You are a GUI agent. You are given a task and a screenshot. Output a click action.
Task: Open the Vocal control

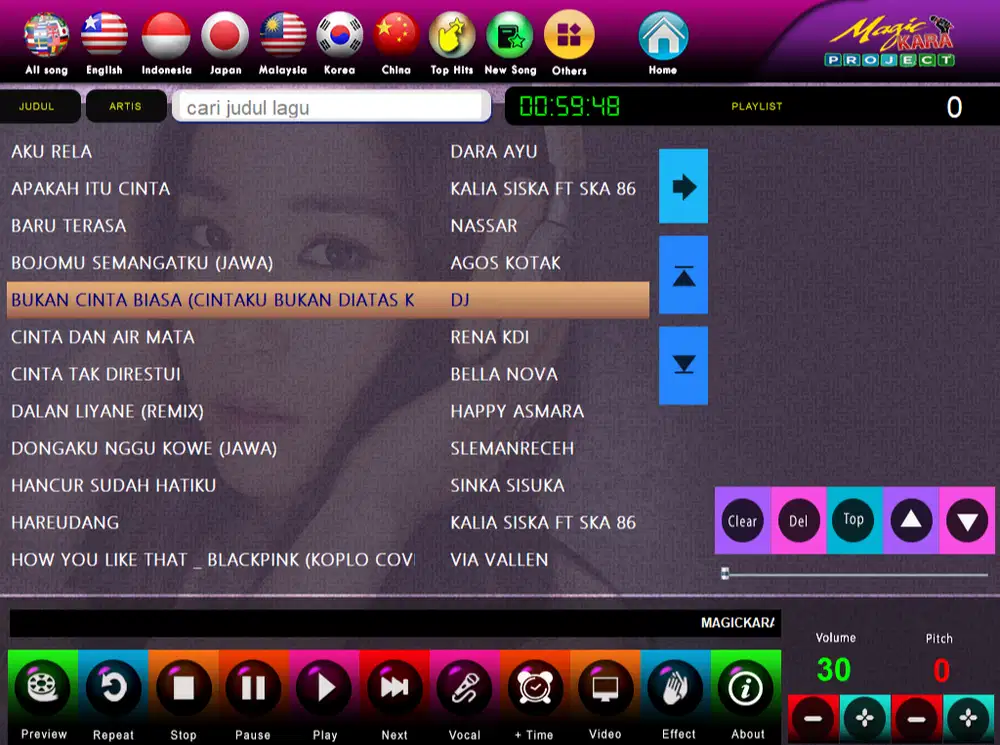click(464, 688)
